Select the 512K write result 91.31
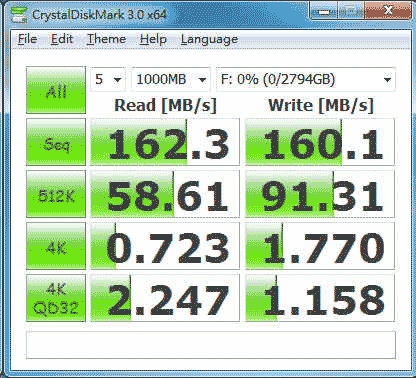Image resolution: width=416 pixels, height=378 pixels. [320, 194]
